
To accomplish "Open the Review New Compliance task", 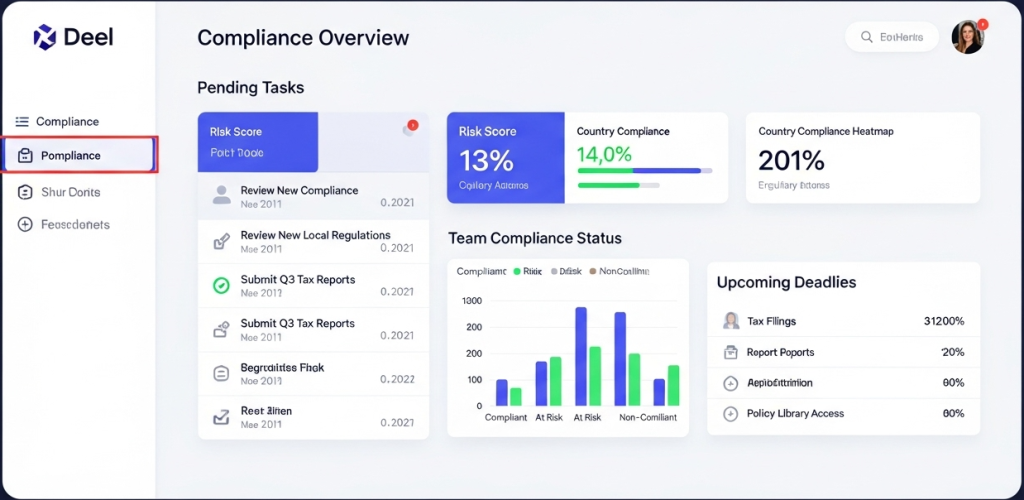I will tap(299, 191).
